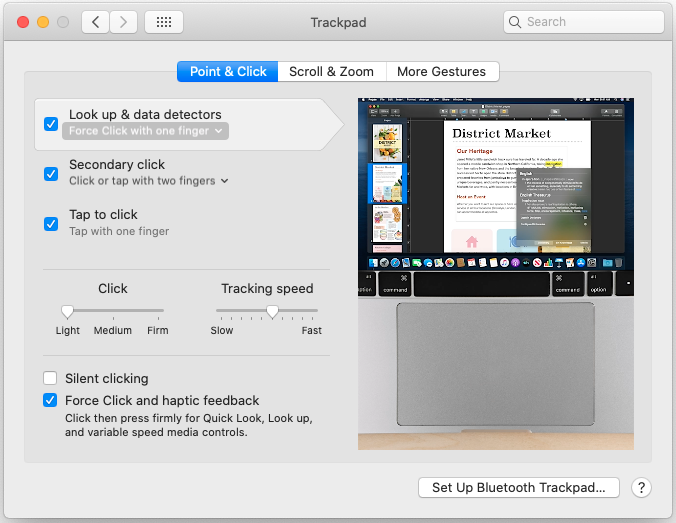Click the Tap with one finger text
The image size is (676, 523).
point(119,231)
